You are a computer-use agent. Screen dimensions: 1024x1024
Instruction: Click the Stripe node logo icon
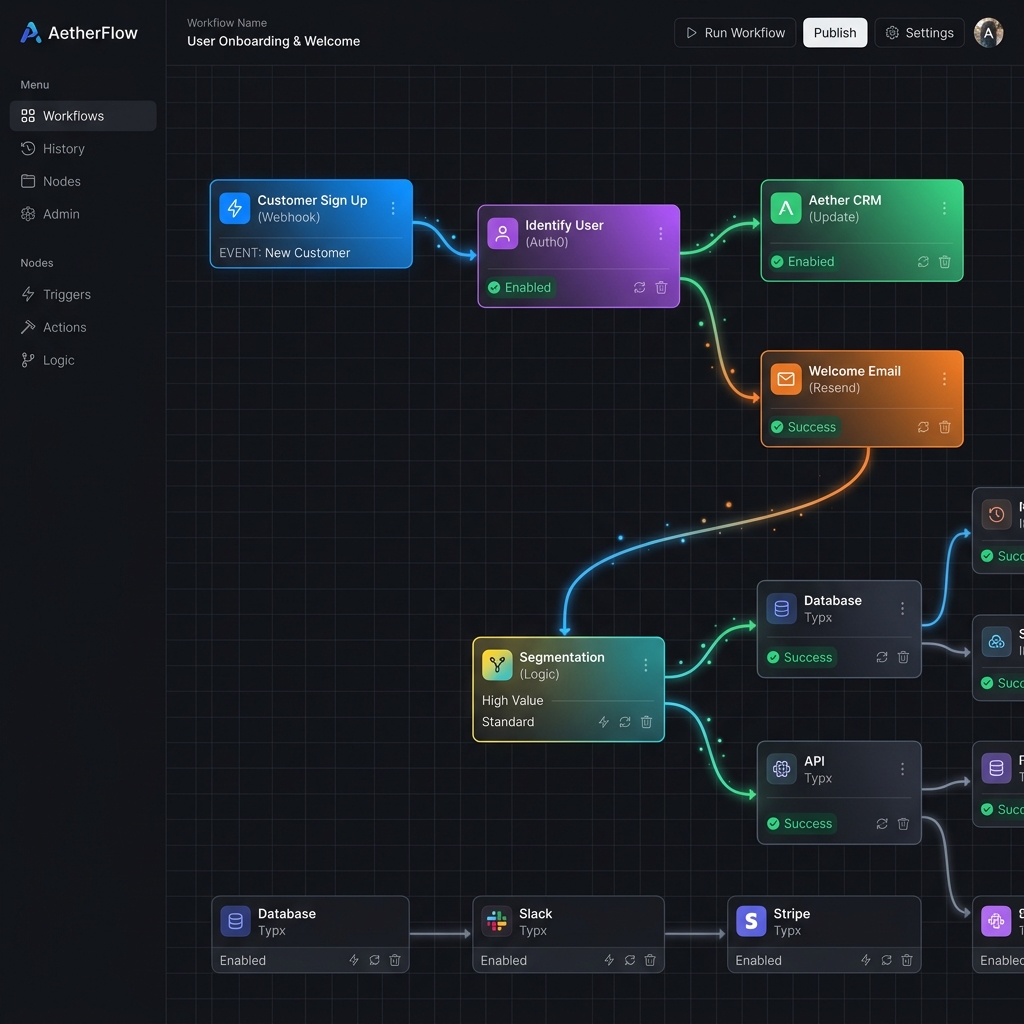point(751,921)
